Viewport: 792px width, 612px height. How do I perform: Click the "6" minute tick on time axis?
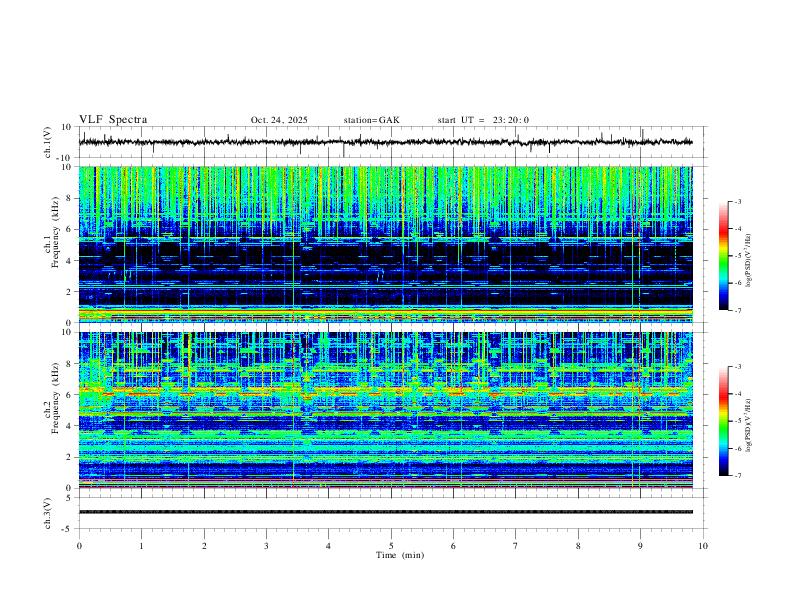453,546
